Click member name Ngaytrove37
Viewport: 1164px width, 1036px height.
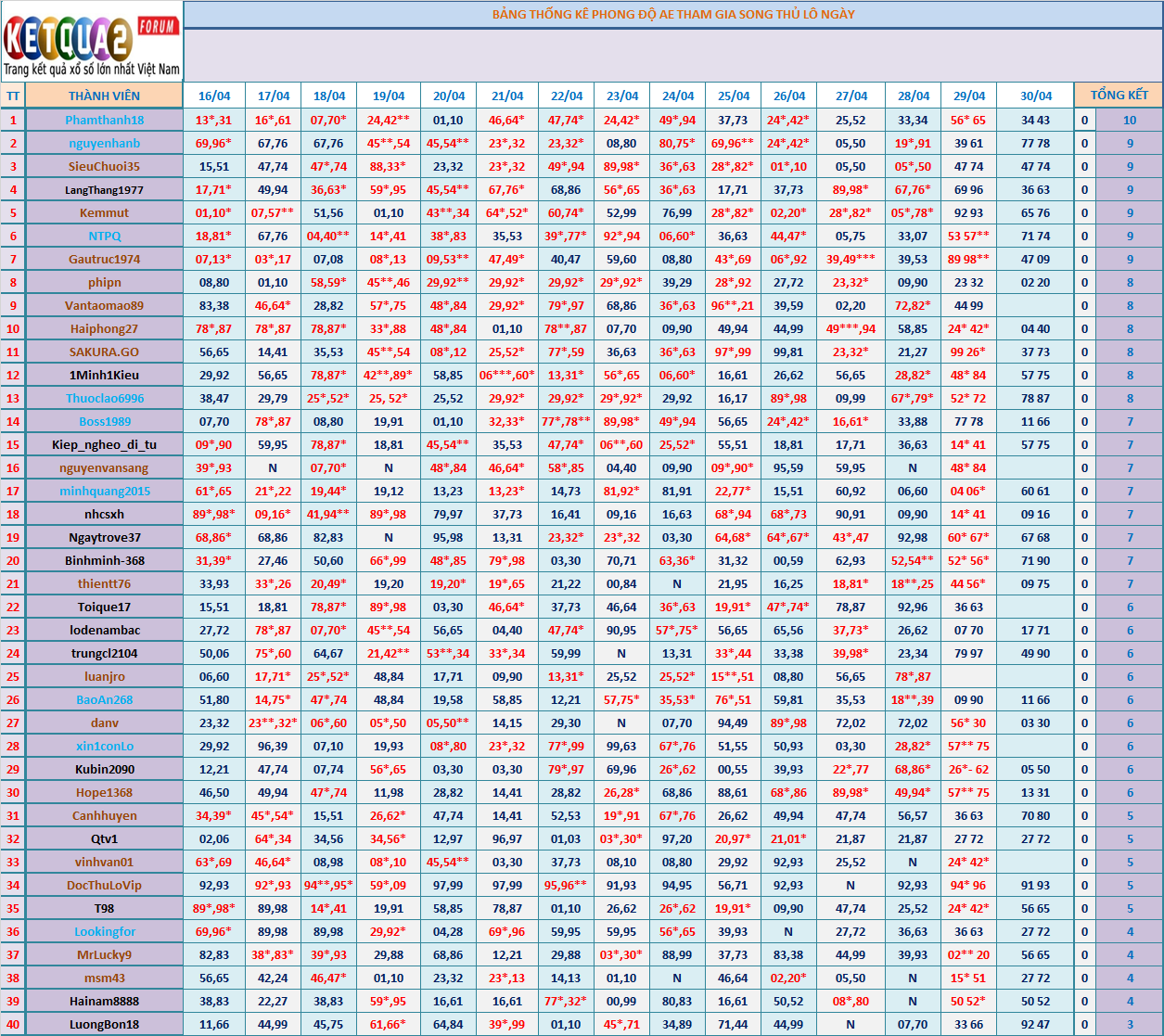point(105,537)
